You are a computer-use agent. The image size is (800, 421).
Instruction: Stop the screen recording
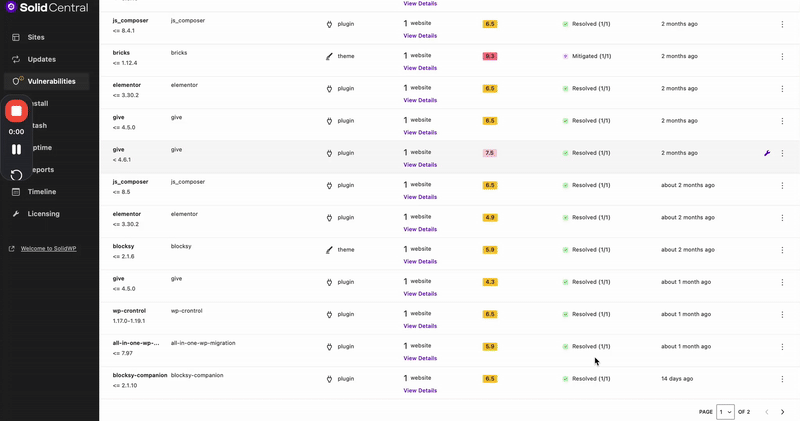[x=16, y=111]
